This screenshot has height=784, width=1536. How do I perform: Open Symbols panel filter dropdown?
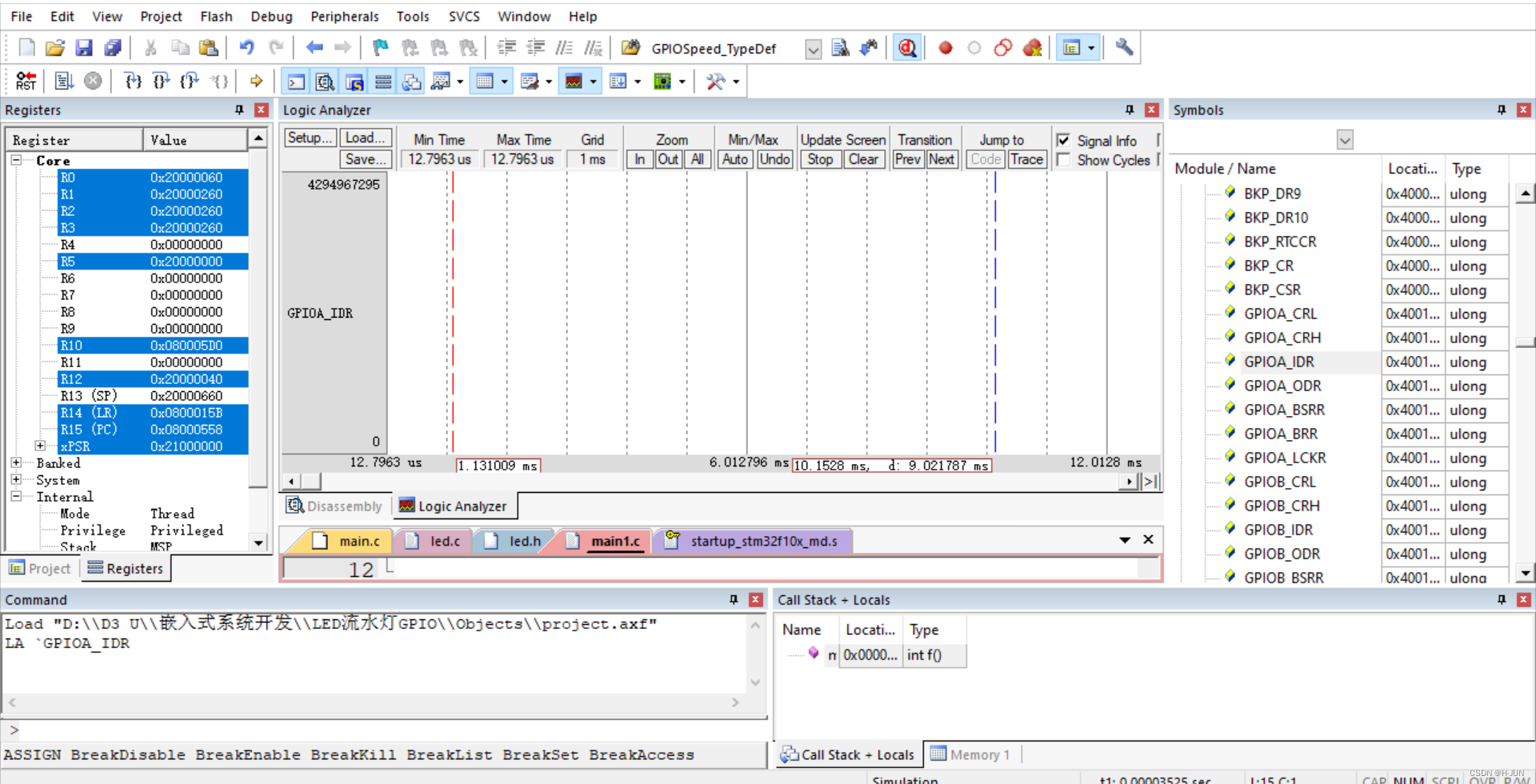(1345, 140)
